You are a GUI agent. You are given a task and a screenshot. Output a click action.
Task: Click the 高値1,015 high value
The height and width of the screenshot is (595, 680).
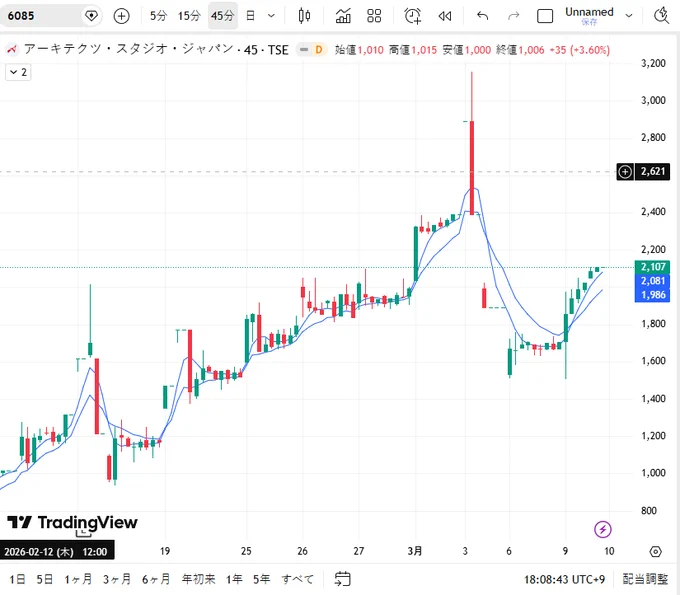coord(413,50)
